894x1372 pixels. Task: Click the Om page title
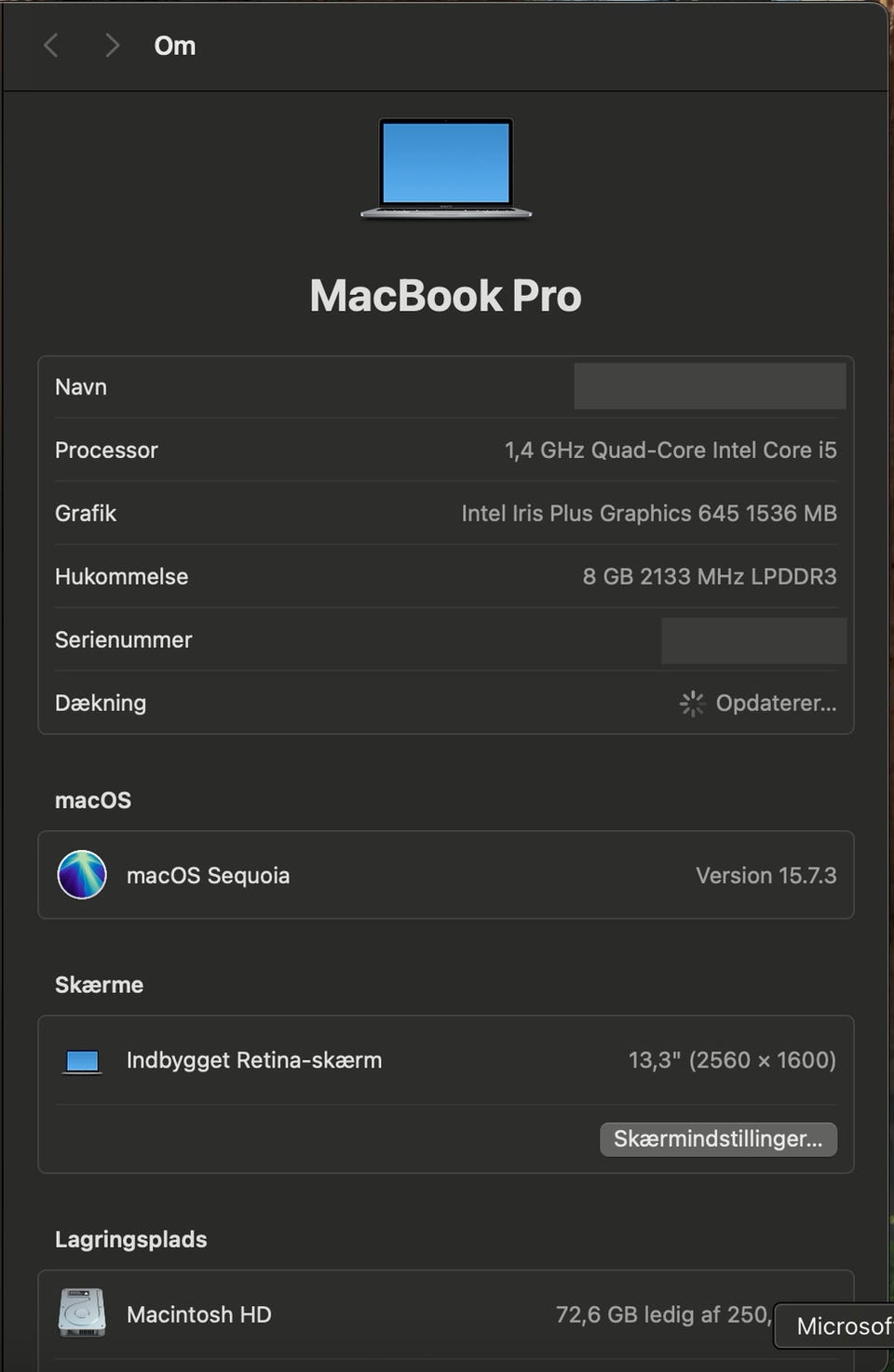click(x=175, y=46)
